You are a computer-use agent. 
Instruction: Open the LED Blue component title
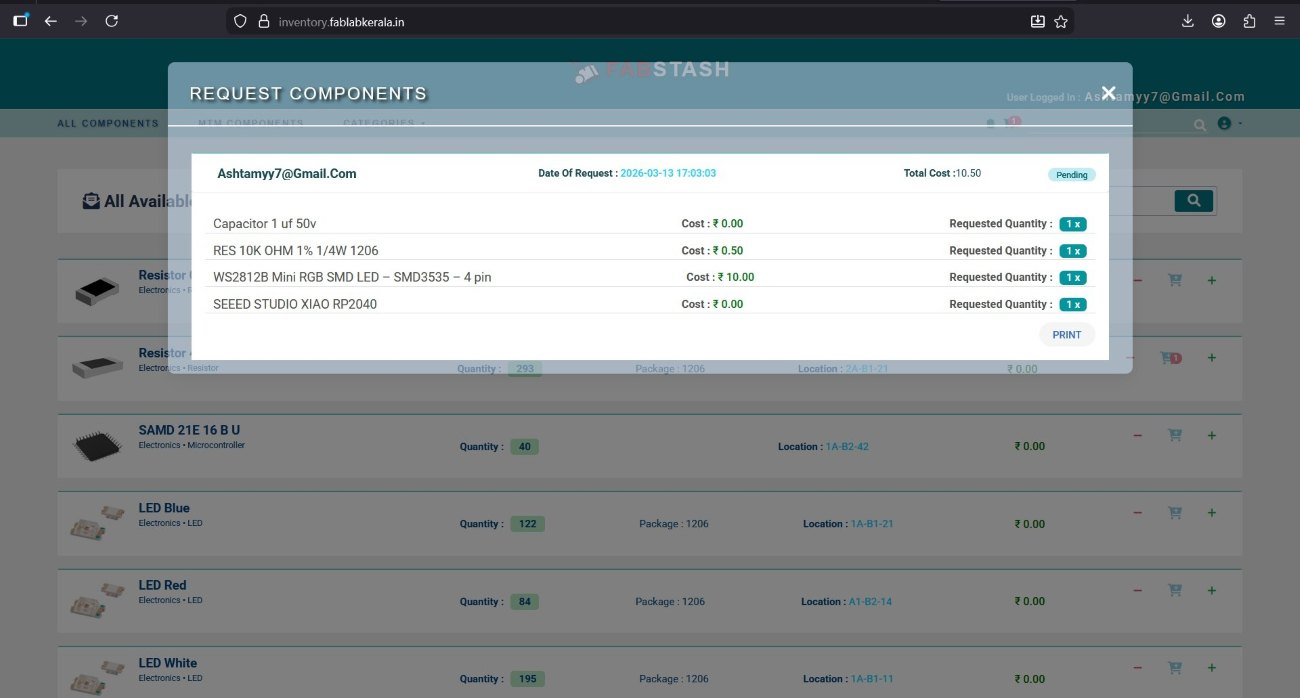point(164,508)
